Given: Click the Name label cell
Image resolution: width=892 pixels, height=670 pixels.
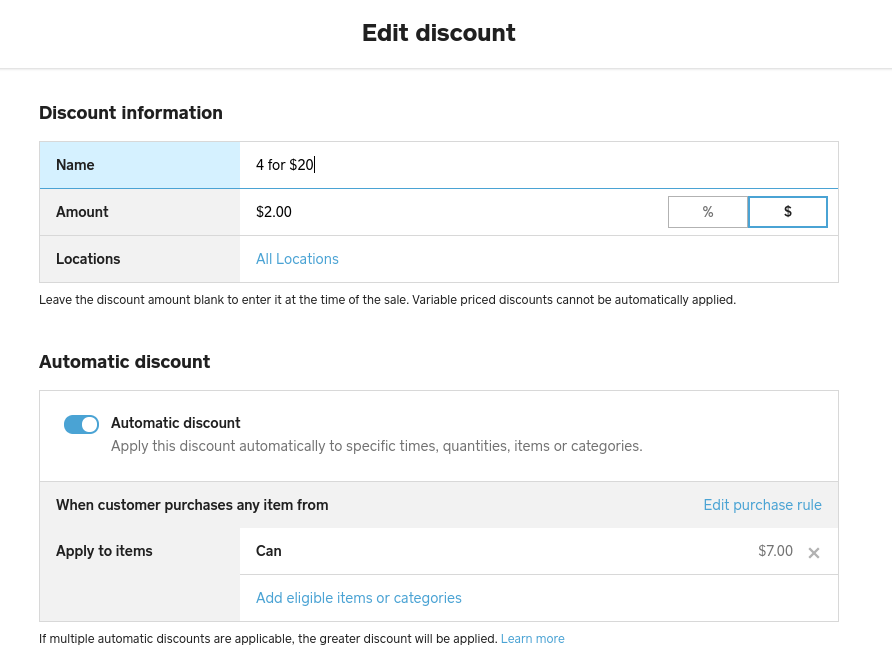Looking at the screenshot, I should [75, 165].
